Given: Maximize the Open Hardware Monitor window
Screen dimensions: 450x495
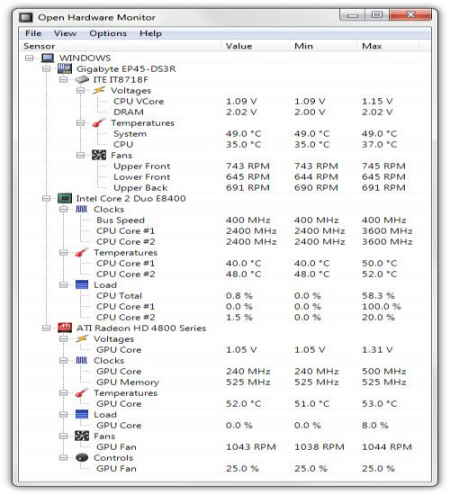Looking at the screenshot, I should 377,15.
